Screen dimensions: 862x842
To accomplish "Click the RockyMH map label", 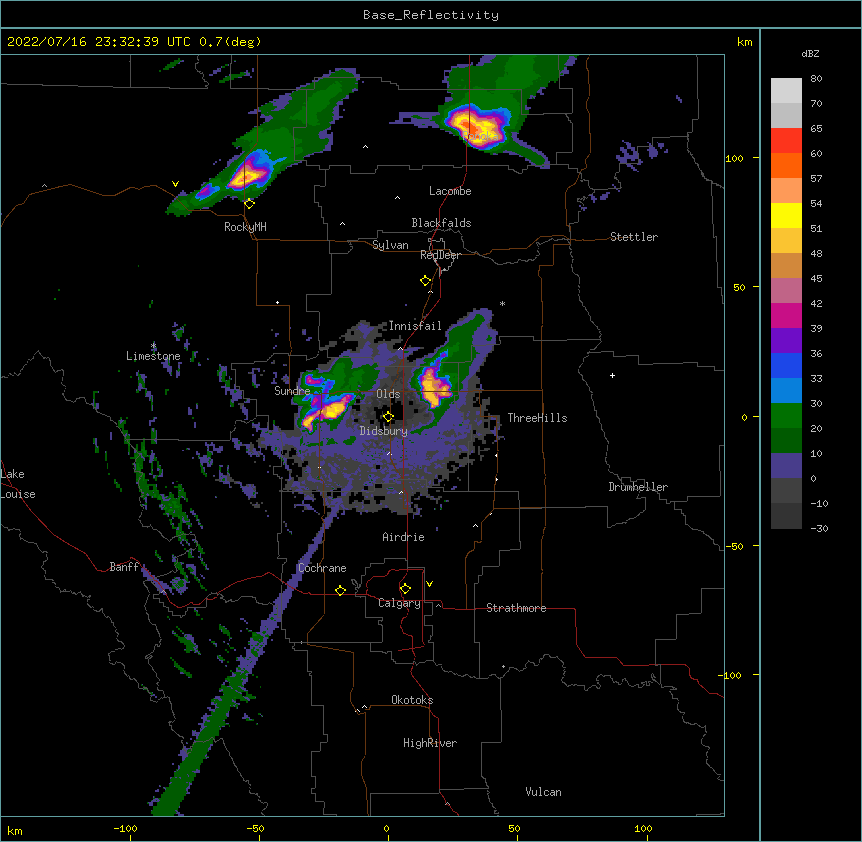I will (245, 227).
